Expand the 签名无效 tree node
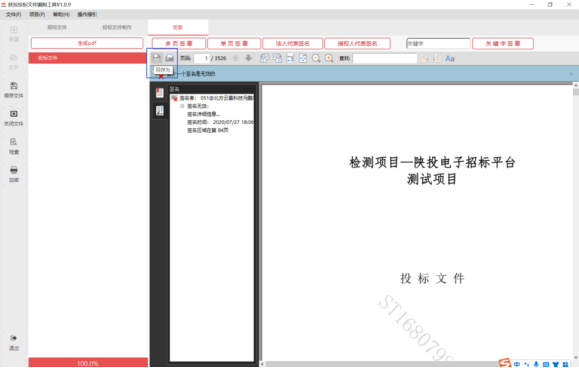The height and width of the screenshot is (368, 579). (x=182, y=106)
